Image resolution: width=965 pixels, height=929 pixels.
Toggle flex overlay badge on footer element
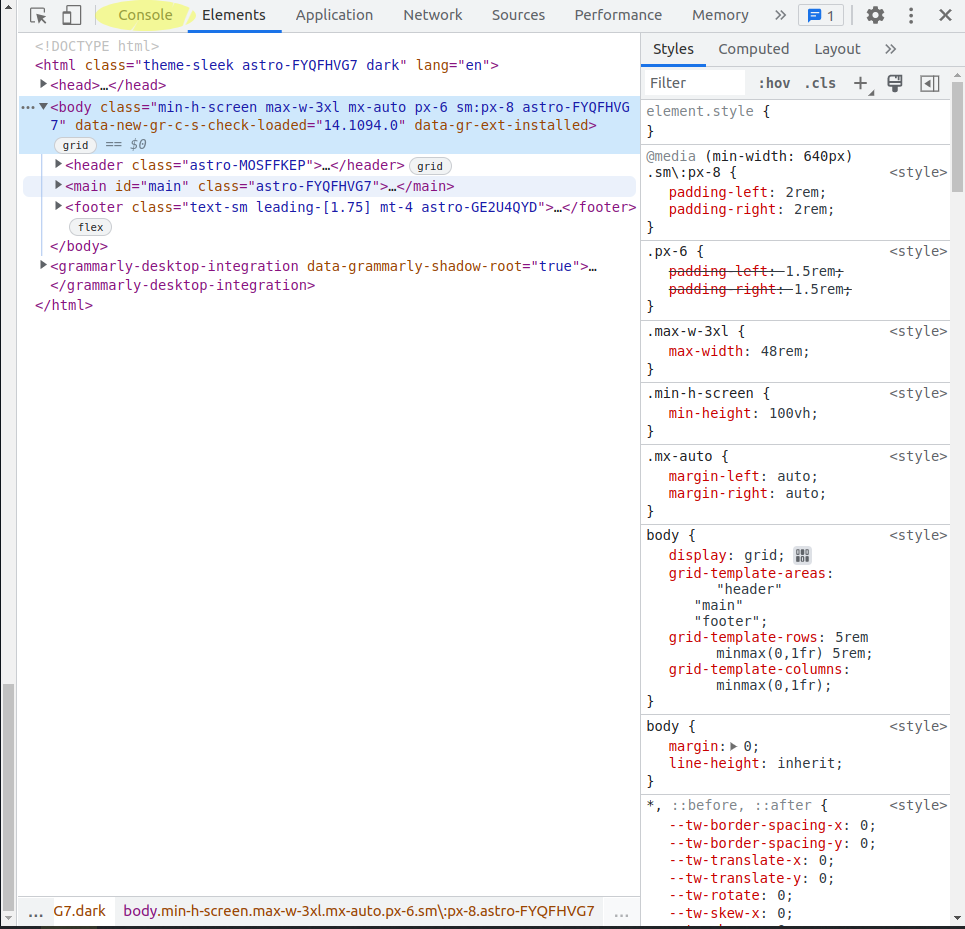90,227
